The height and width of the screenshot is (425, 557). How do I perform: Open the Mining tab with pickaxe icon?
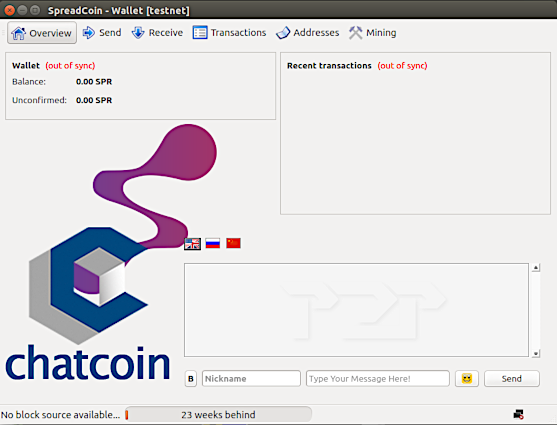[372, 33]
